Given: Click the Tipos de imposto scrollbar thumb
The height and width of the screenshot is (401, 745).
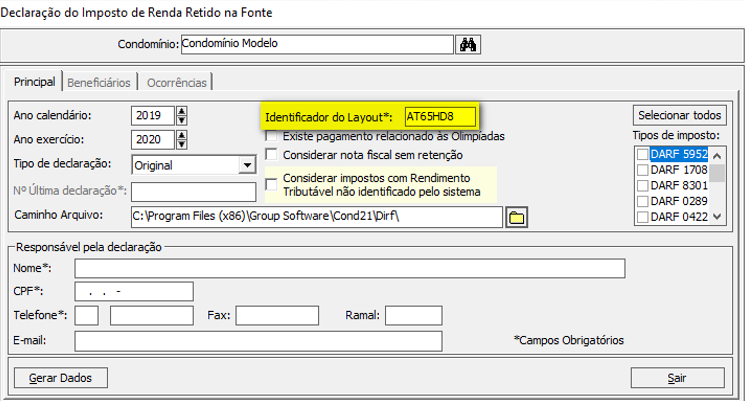Looking at the screenshot, I should pos(717,173).
